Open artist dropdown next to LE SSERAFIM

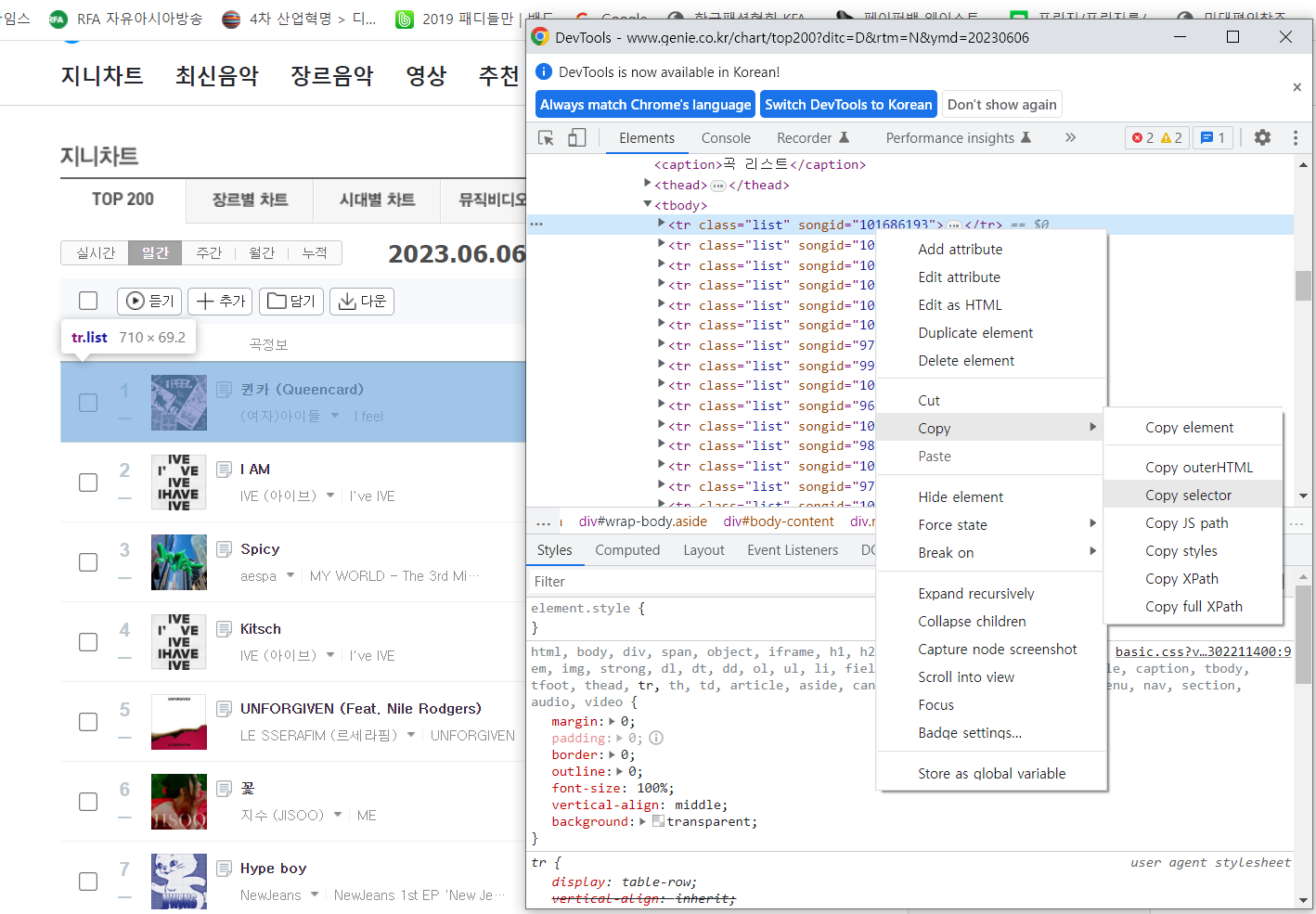pyautogui.click(x=410, y=735)
